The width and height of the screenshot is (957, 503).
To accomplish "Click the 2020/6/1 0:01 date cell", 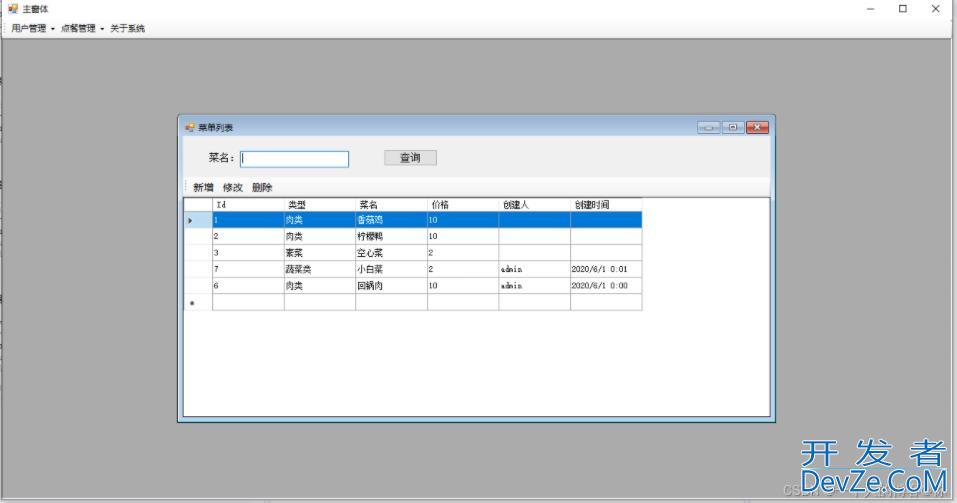I will point(605,269).
